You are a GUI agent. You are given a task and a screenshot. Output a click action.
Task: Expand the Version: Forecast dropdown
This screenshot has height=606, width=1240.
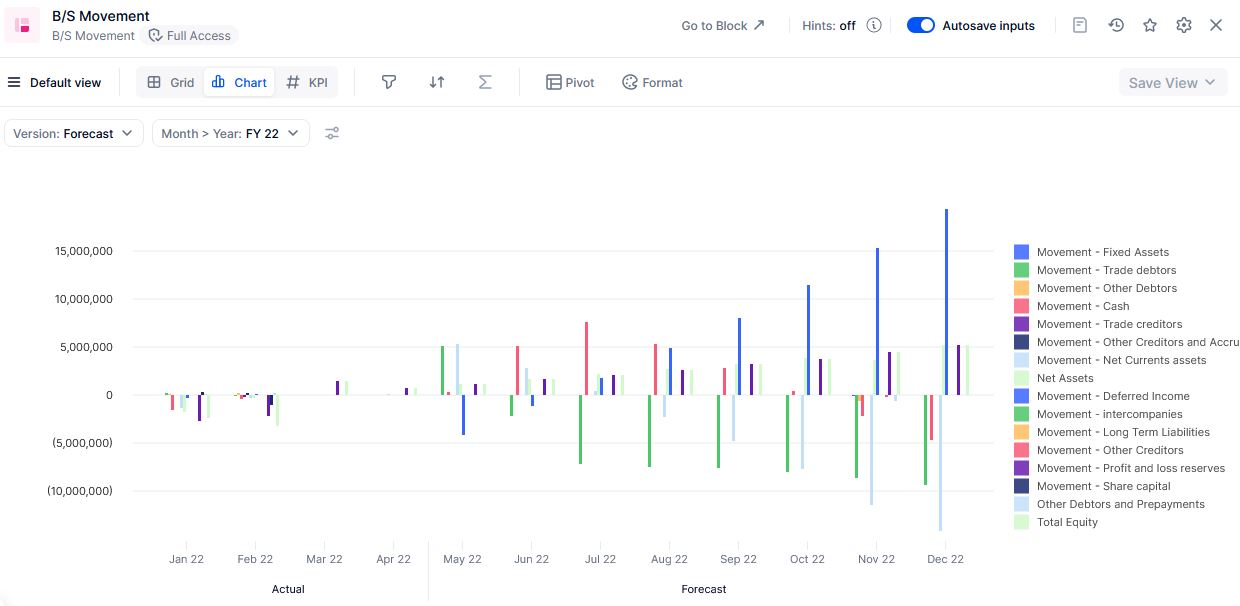[x=74, y=133]
